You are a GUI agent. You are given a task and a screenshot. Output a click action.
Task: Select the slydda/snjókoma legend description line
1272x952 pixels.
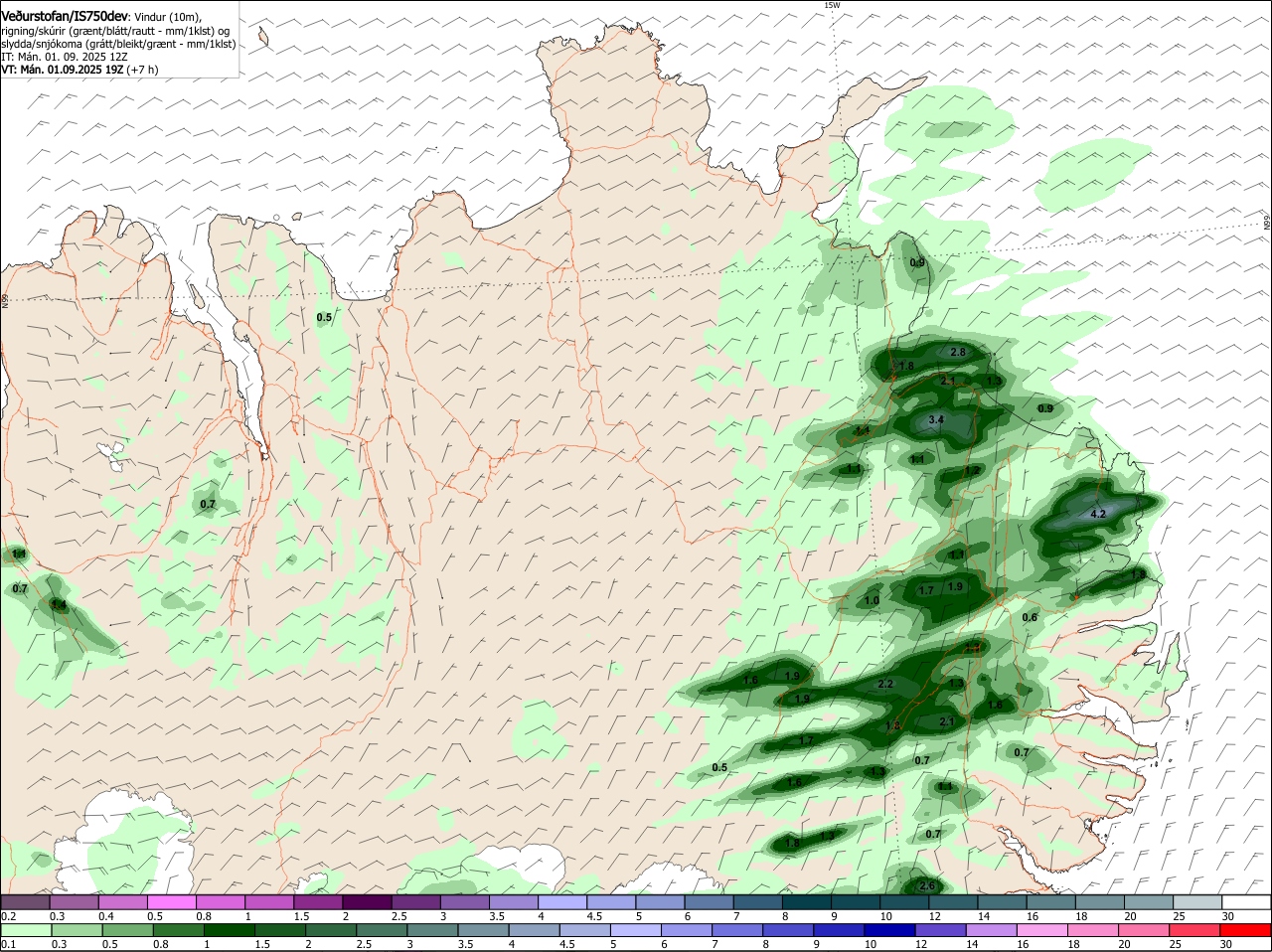118,44
